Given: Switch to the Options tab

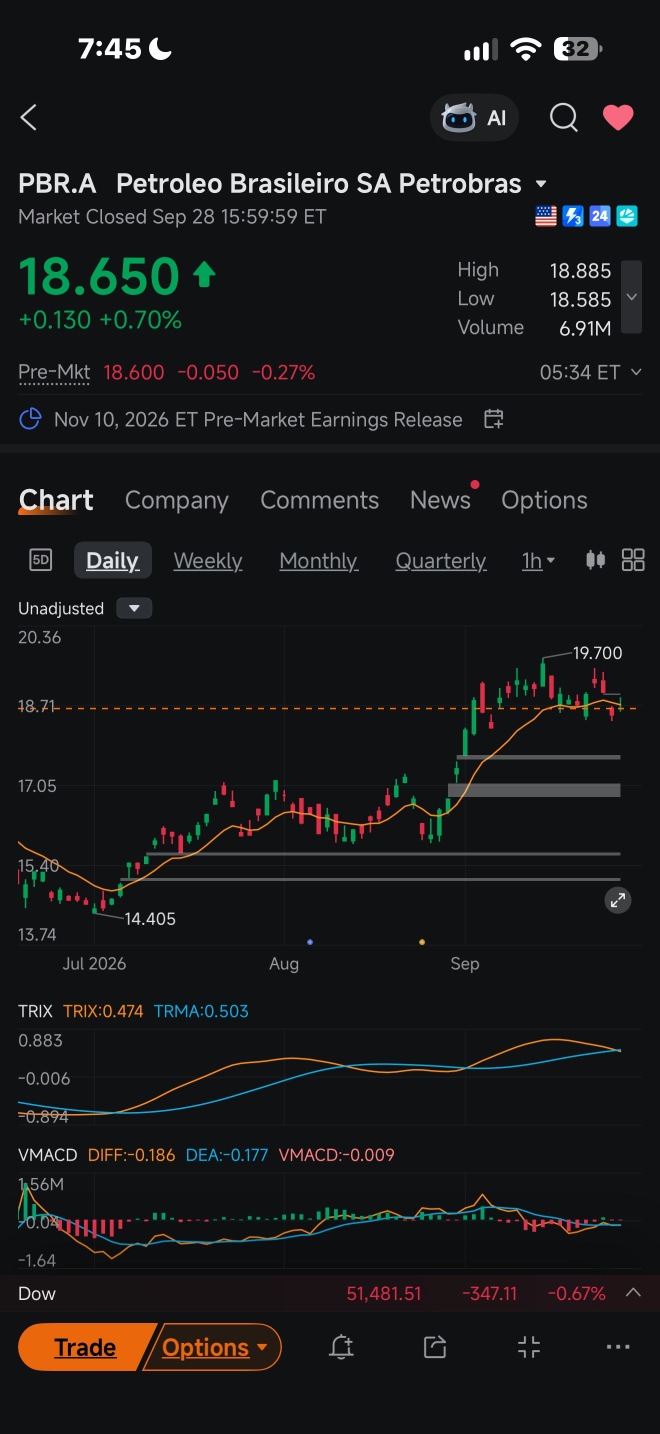Looking at the screenshot, I should [x=544, y=500].
